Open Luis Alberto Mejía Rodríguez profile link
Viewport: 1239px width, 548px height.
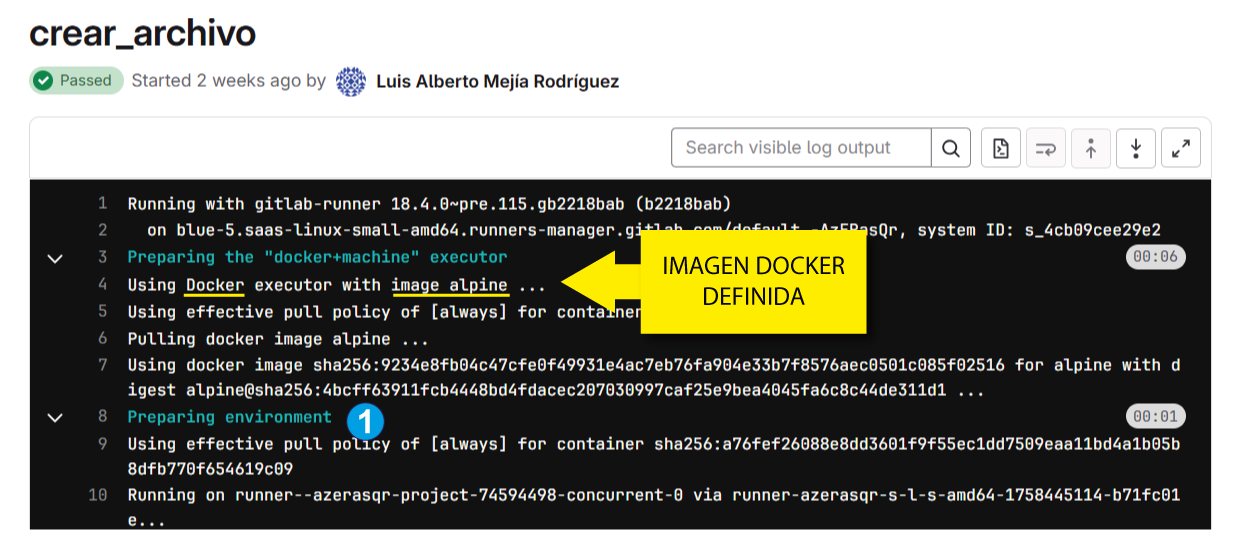(x=497, y=81)
